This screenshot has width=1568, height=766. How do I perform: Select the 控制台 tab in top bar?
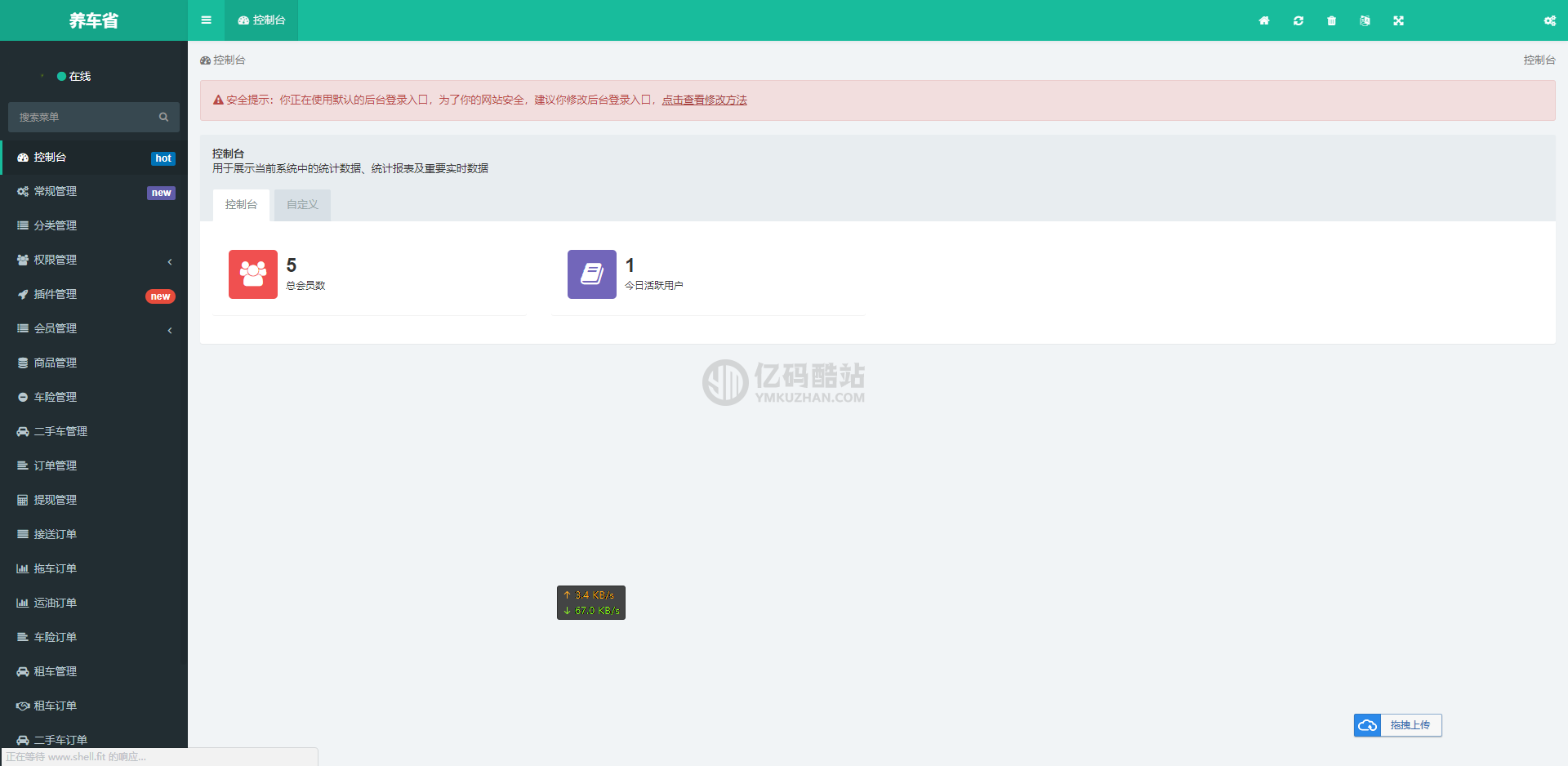pos(261,20)
